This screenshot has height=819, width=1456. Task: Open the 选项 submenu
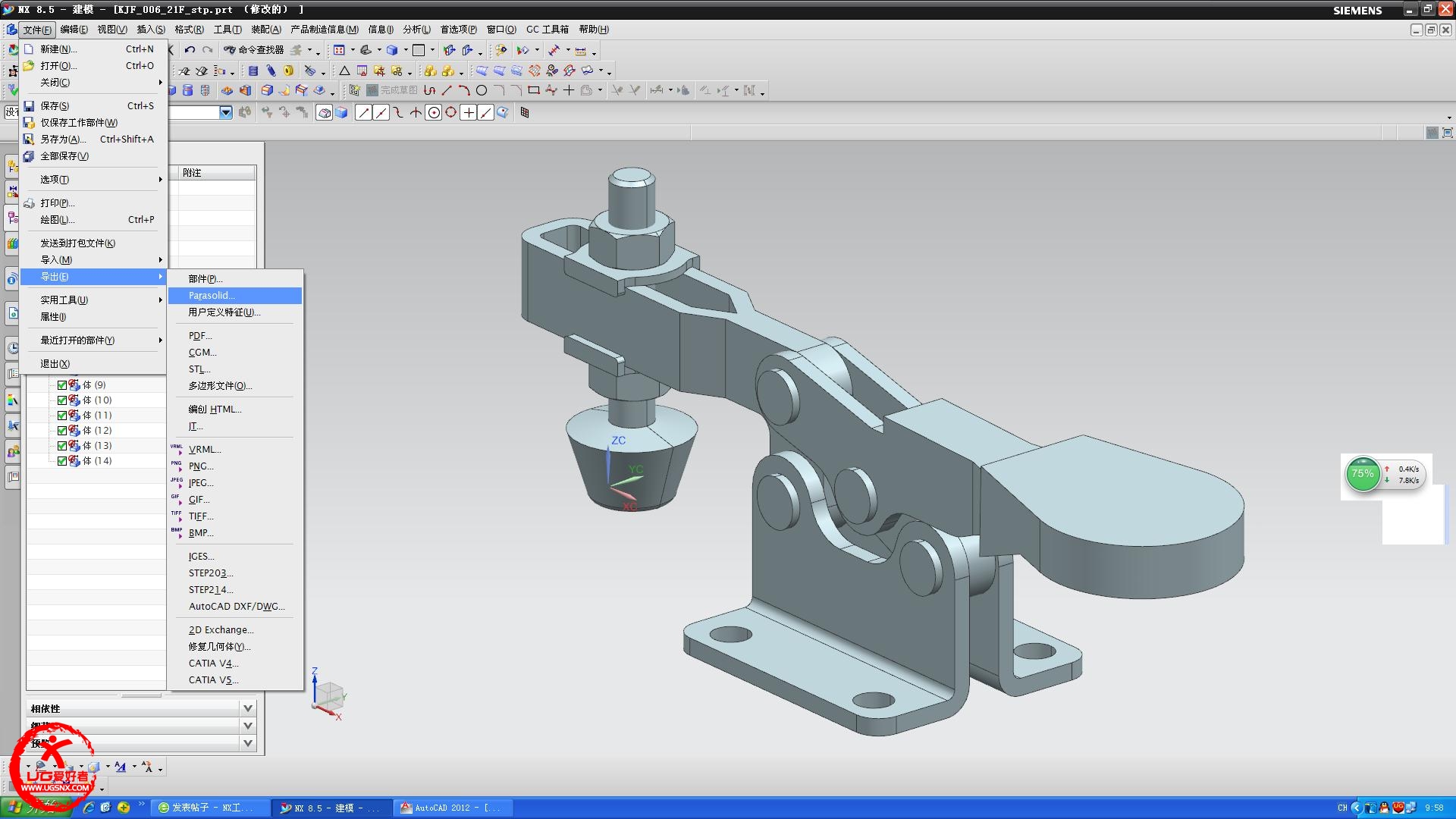[x=94, y=180]
